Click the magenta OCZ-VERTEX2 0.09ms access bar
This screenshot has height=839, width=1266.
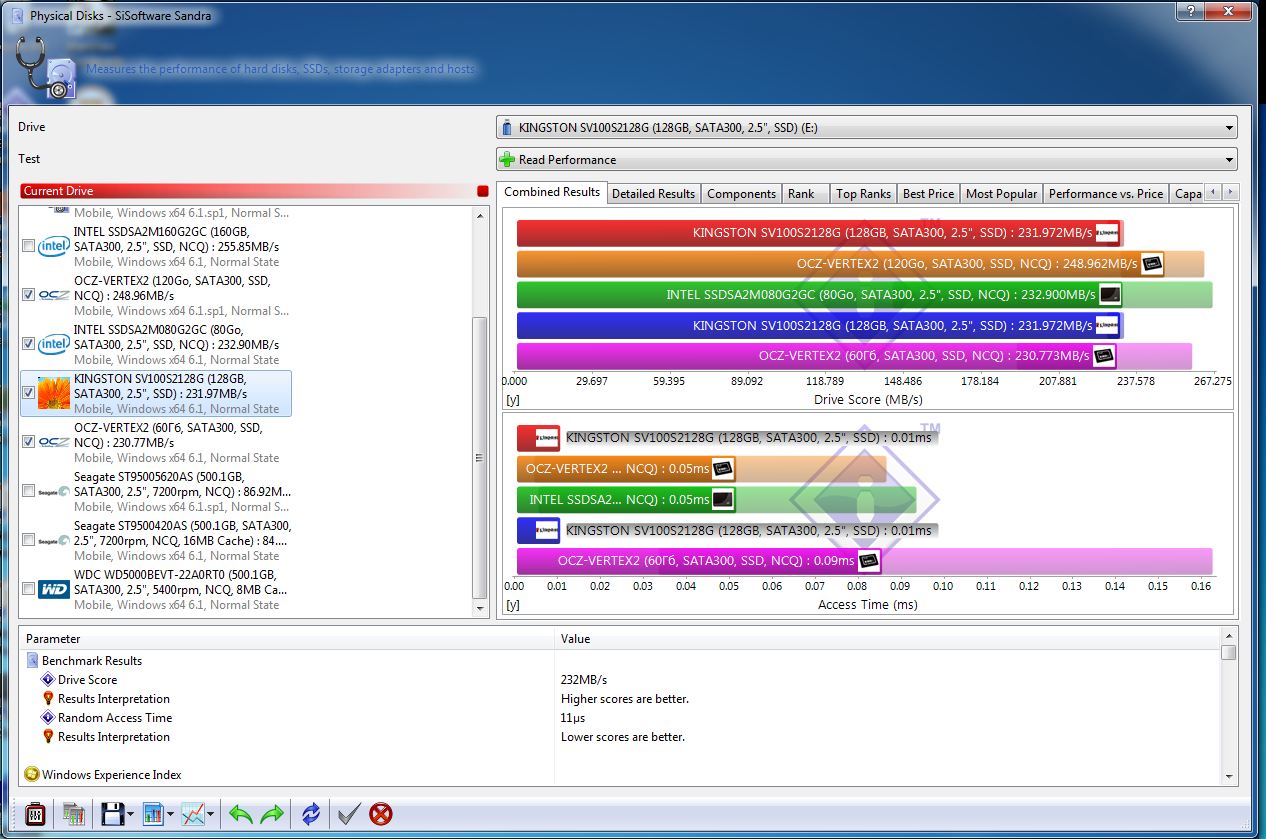(x=864, y=561)
